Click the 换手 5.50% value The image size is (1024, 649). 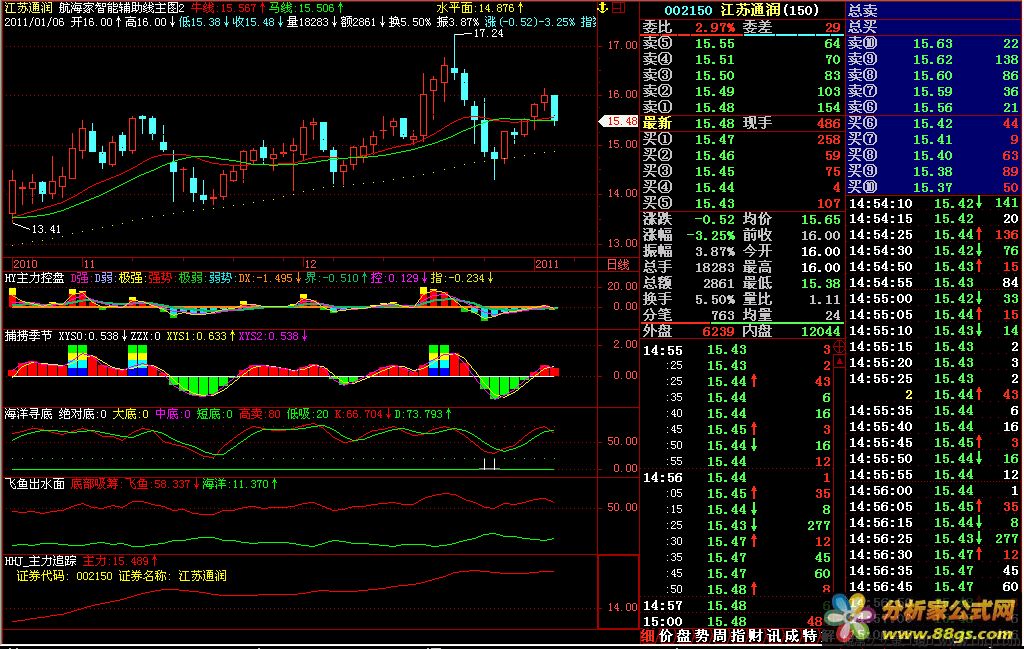point(714,300)
